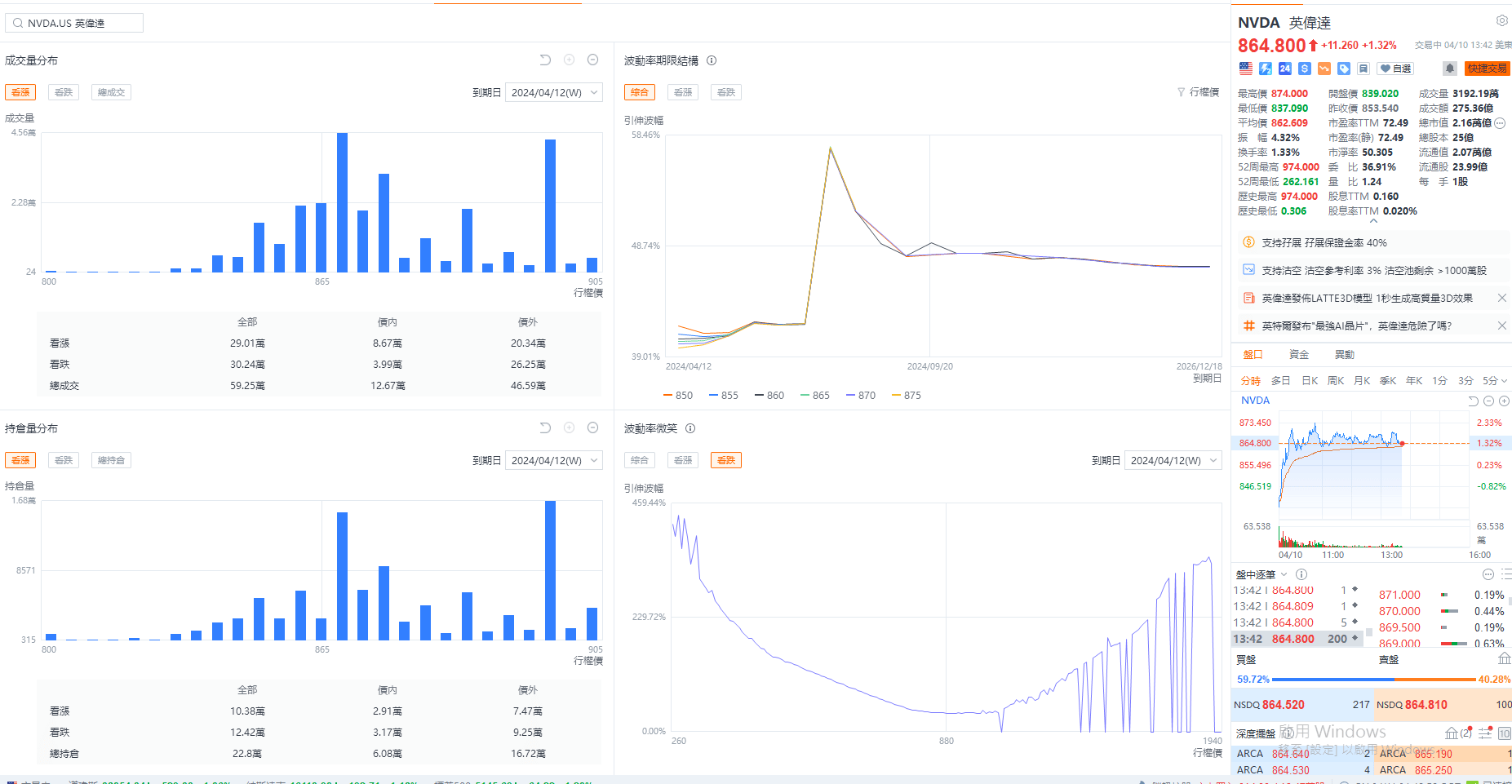The image size is (1512, 784).
Task: Show info for 波動率微笑
Action: (690, 428)
